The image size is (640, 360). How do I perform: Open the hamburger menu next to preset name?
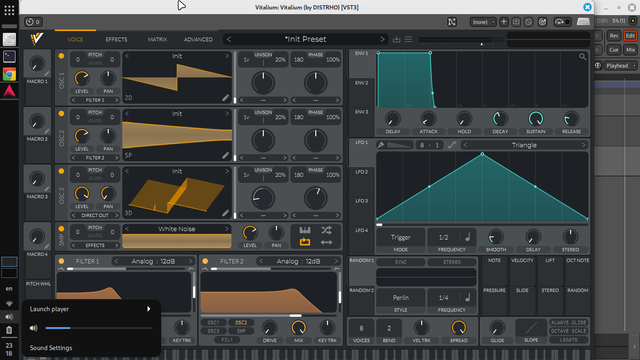[x=408, y=39]
